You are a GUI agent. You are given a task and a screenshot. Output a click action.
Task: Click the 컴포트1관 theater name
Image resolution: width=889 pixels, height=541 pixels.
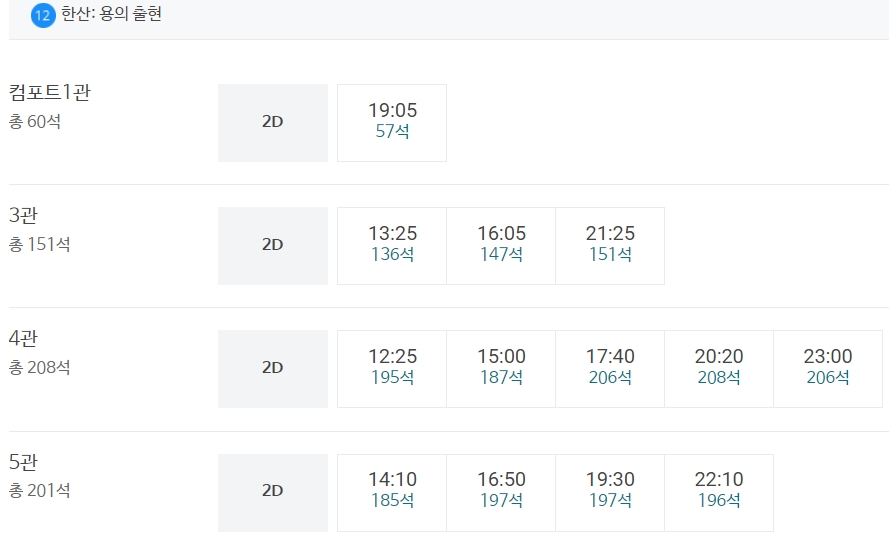(x=50, y=92)
